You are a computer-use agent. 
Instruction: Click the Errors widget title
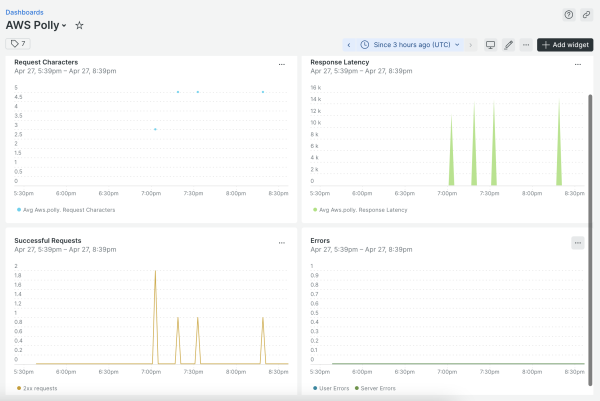pyautogui.click(x=320, y=240)
